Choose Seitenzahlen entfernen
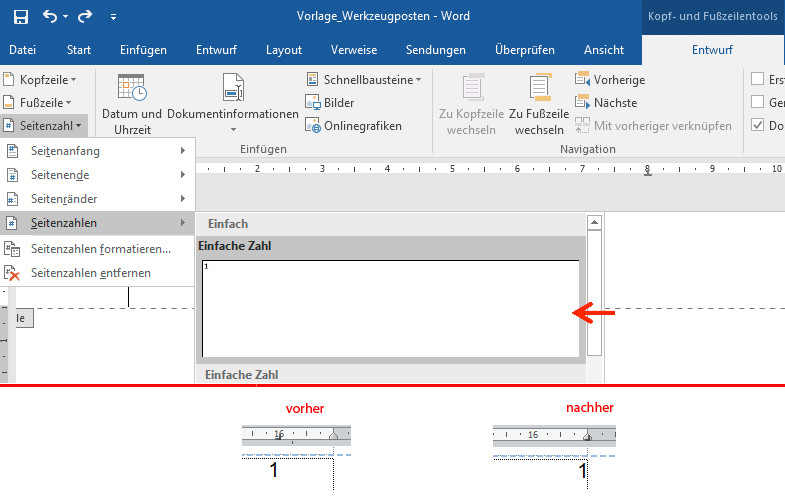785x499 pixels. tap(91, 273)
